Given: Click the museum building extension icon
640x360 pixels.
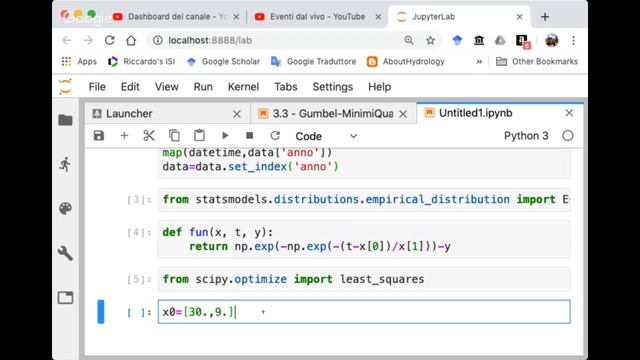Looking at the screenshot, I should click(479, 40).
